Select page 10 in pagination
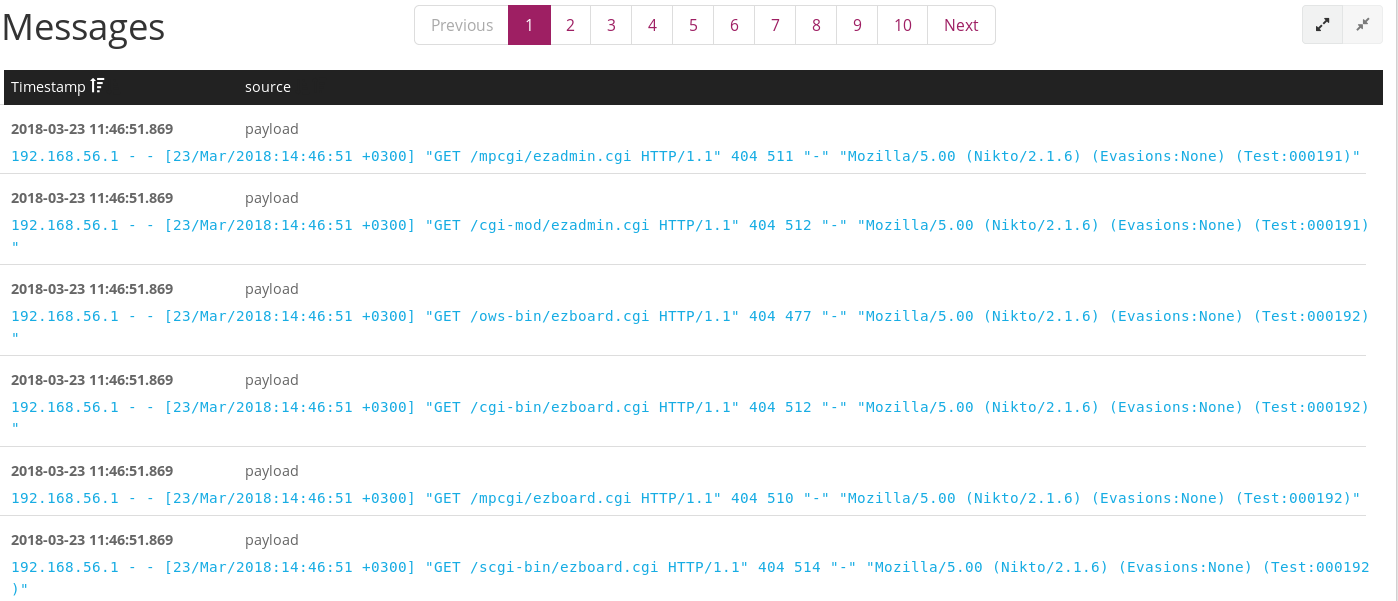This screenshot has width=1398, height=601. click(x=903, y=25)
